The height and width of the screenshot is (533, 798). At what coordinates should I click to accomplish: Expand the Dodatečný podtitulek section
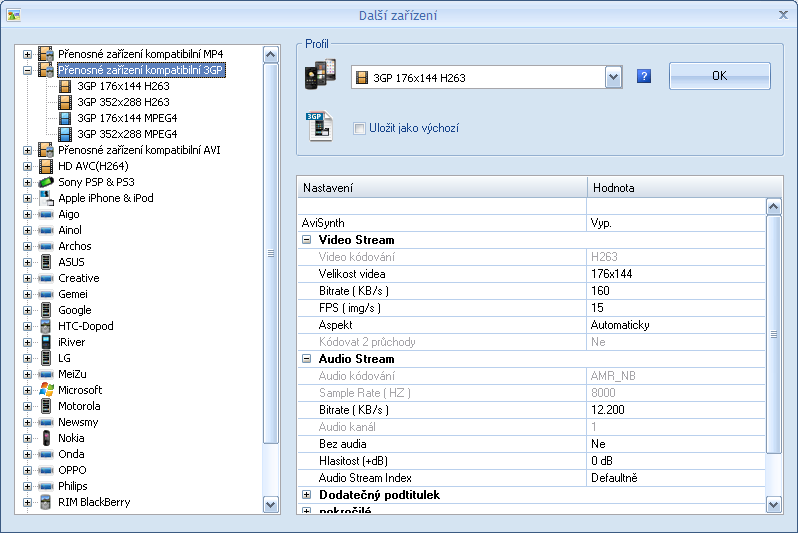307,495
